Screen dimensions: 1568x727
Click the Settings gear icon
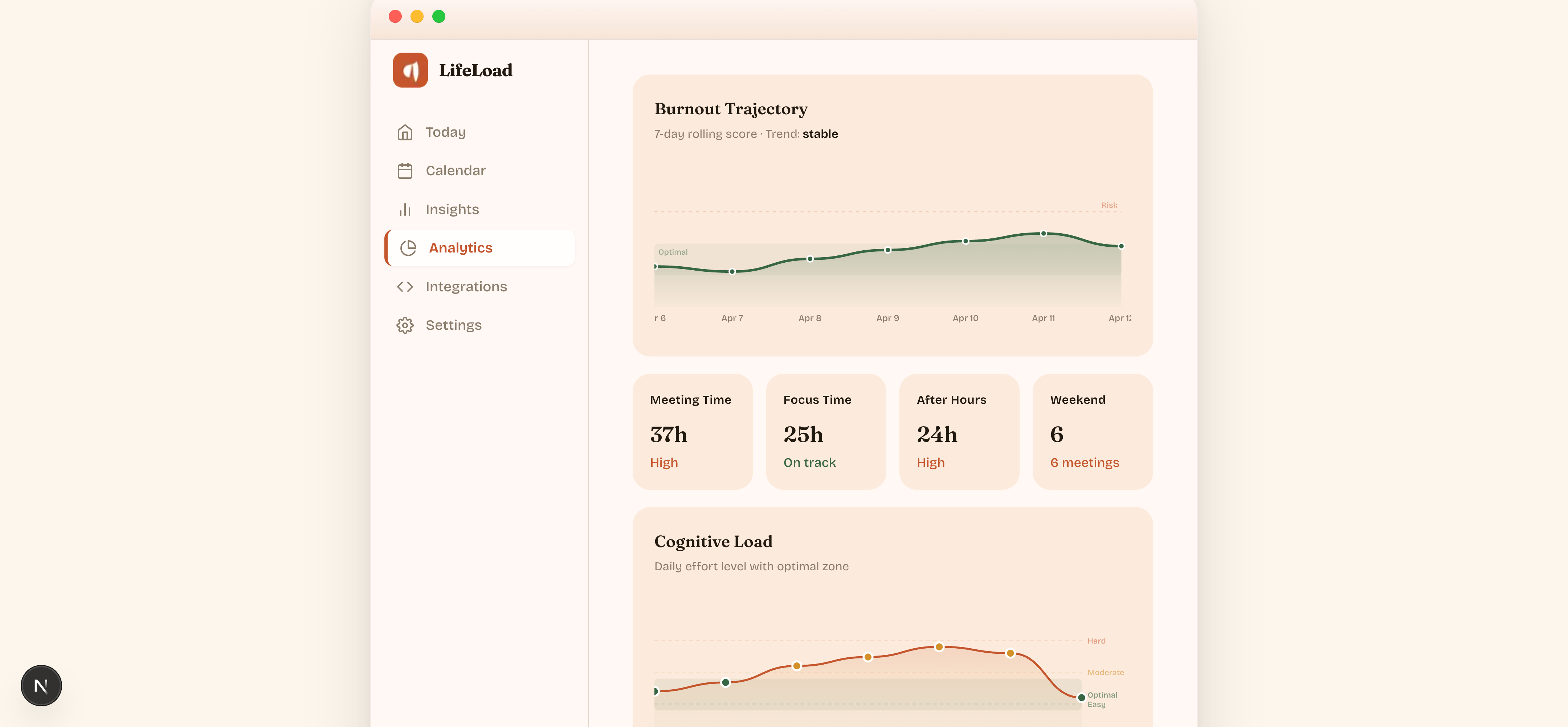pyautogui.click(x=405, y=325)
